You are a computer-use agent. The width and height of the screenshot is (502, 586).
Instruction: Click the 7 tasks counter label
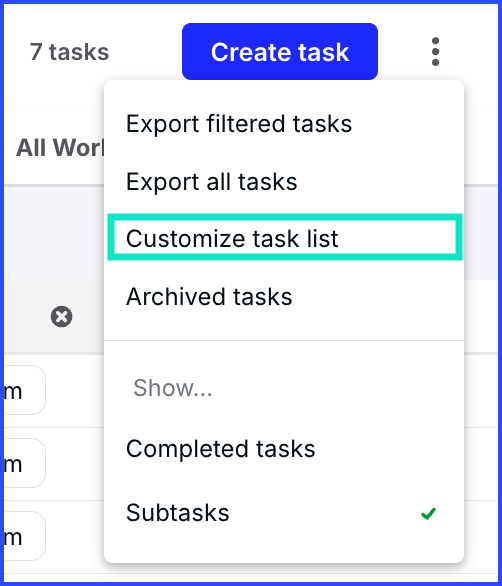69,52
